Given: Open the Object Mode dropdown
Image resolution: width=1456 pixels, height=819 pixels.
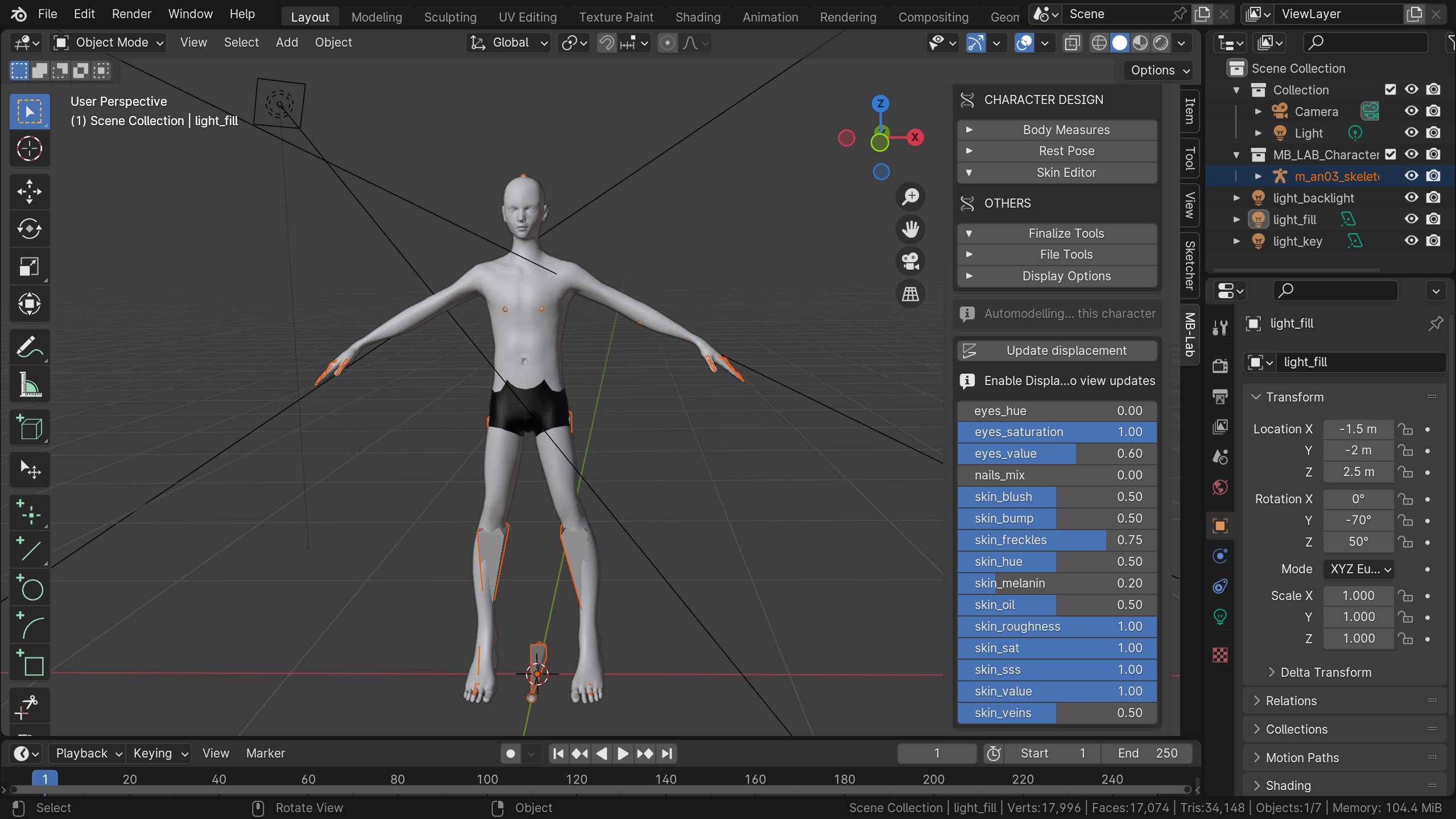Looking at the screenshot, I should [x=108, y=43].
